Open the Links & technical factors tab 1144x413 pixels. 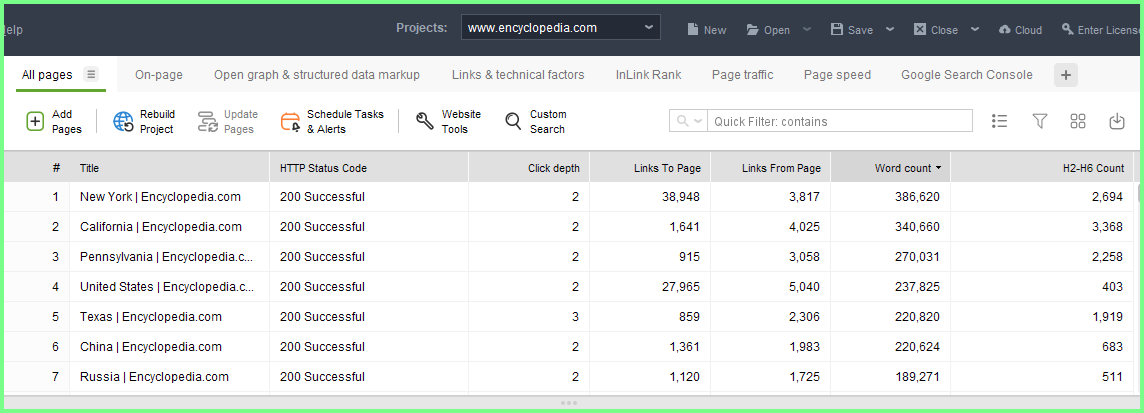pos(518,74)
